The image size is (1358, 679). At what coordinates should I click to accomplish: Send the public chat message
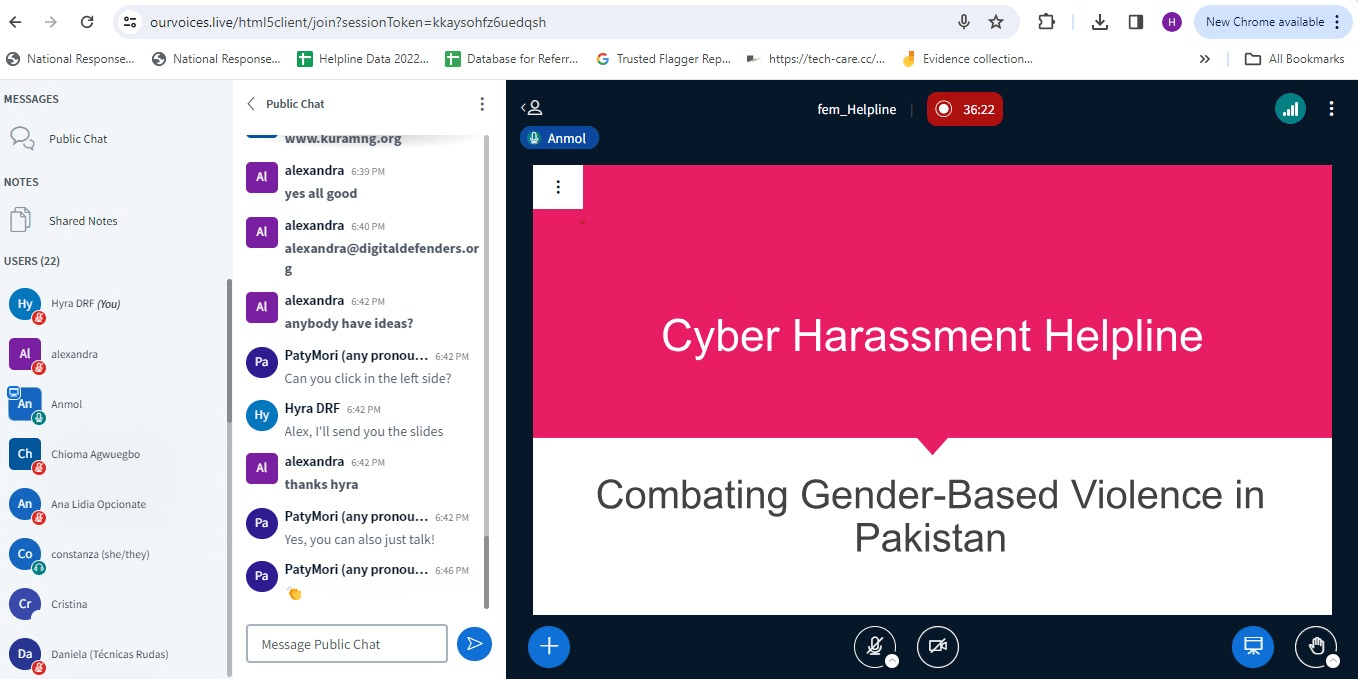coord(474,644)
